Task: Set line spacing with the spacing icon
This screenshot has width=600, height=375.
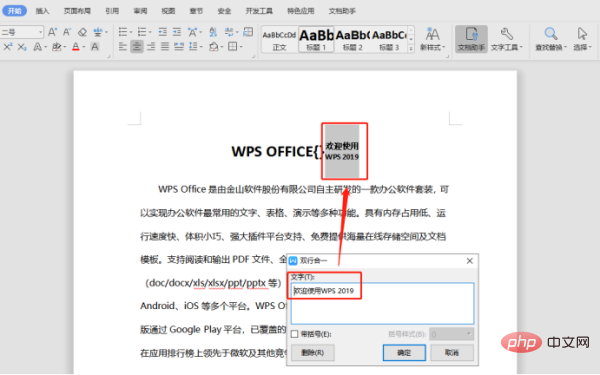Action: (193, 47)
